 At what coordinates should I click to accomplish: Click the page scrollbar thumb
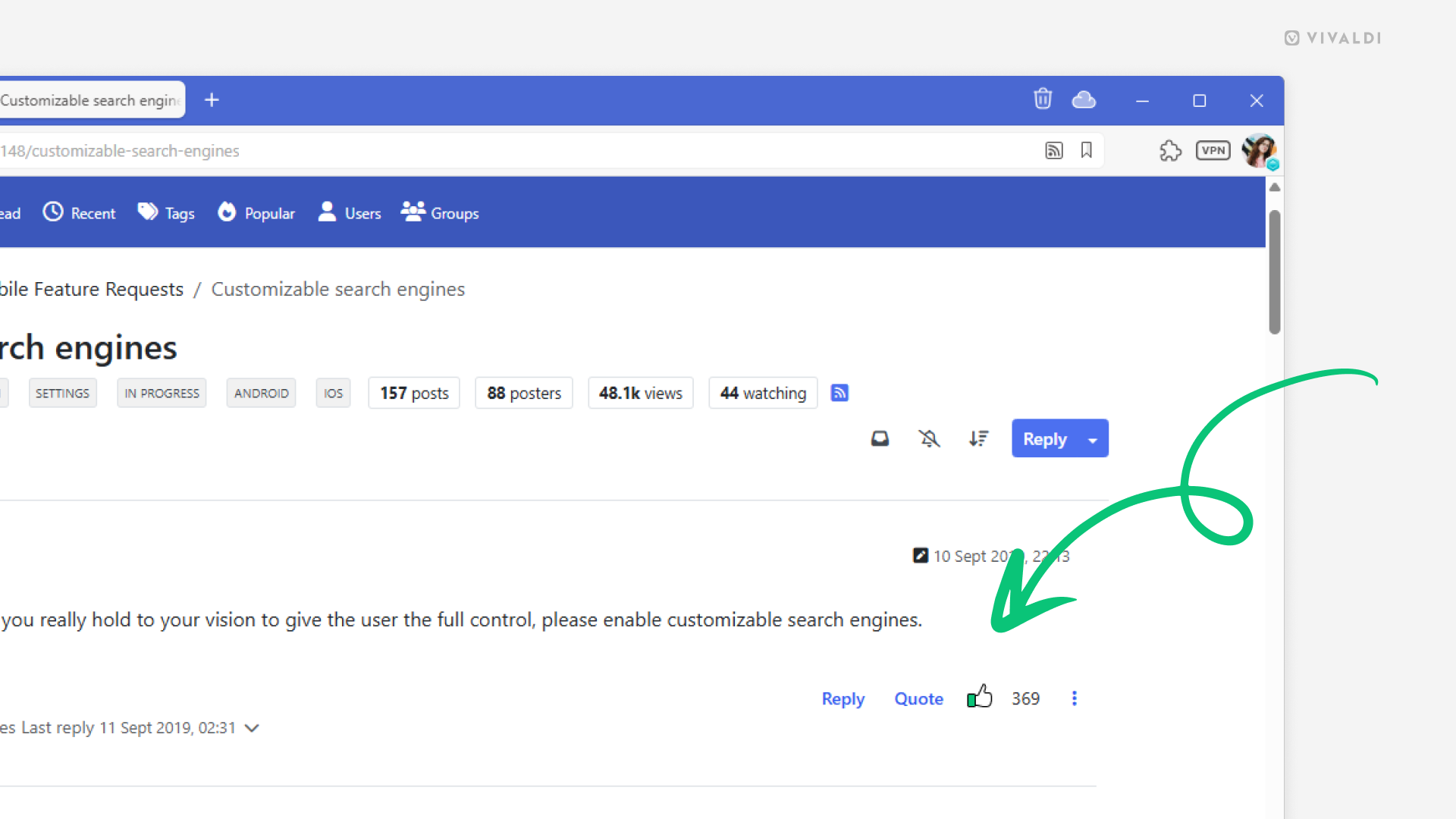[1275, 271]
